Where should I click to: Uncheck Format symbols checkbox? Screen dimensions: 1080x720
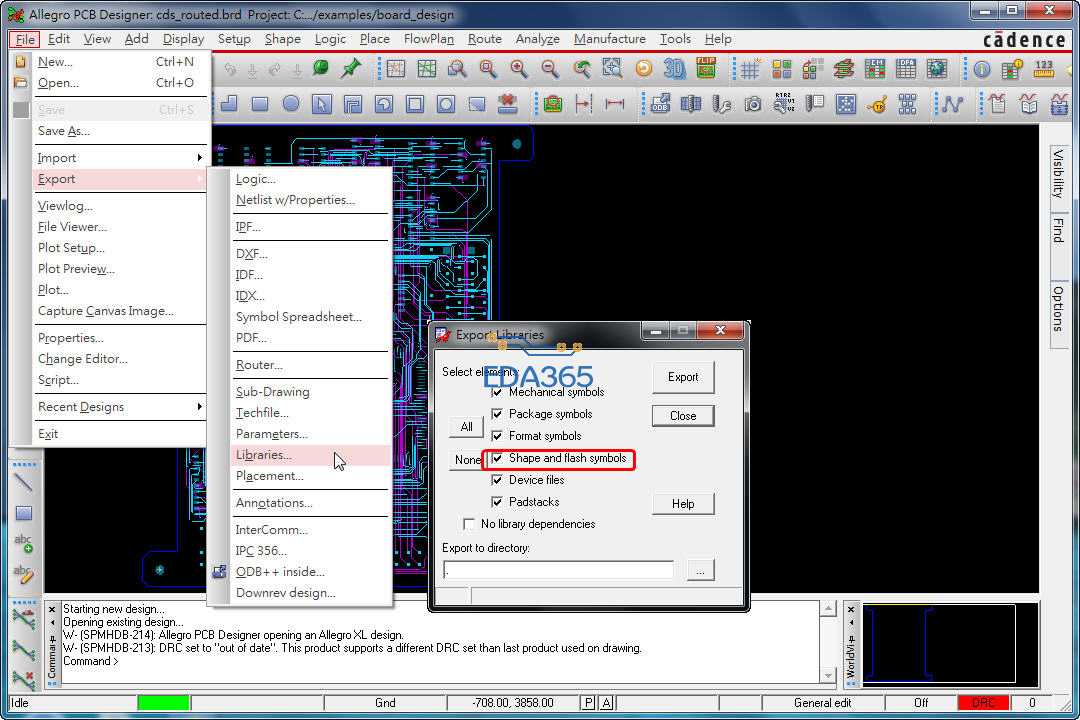497,436
